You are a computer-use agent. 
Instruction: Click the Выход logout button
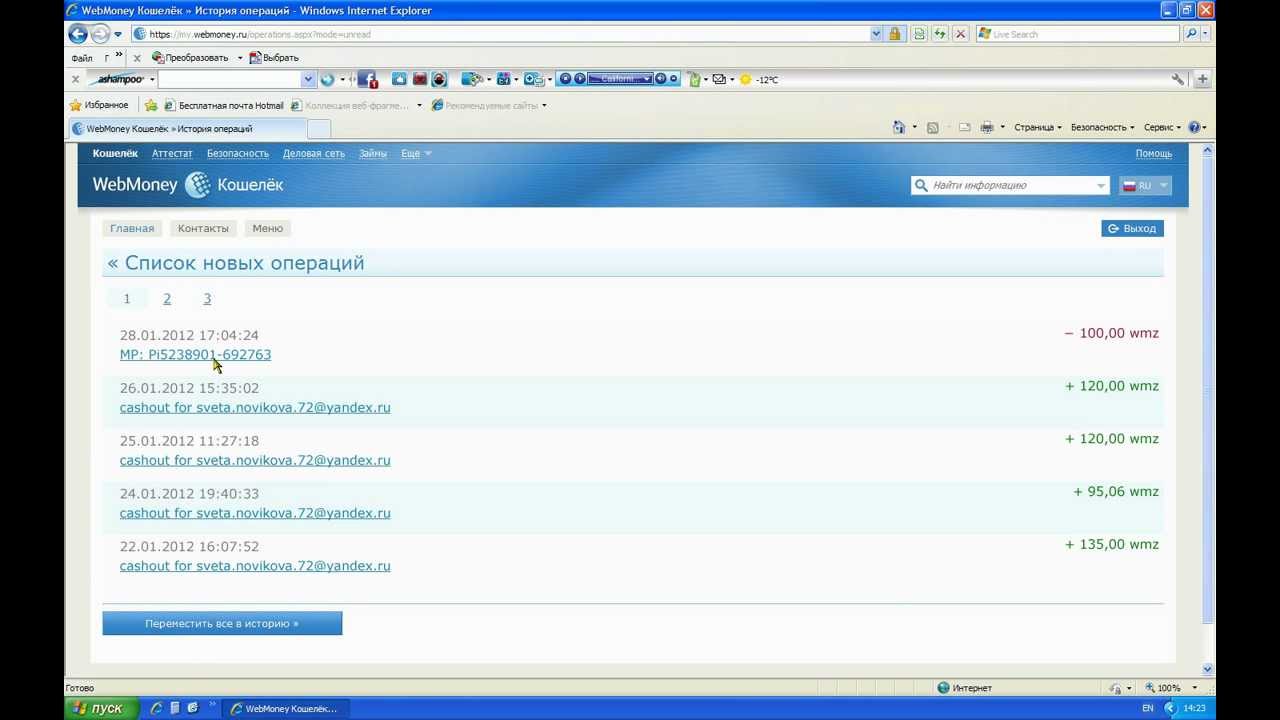point(1132,228)
